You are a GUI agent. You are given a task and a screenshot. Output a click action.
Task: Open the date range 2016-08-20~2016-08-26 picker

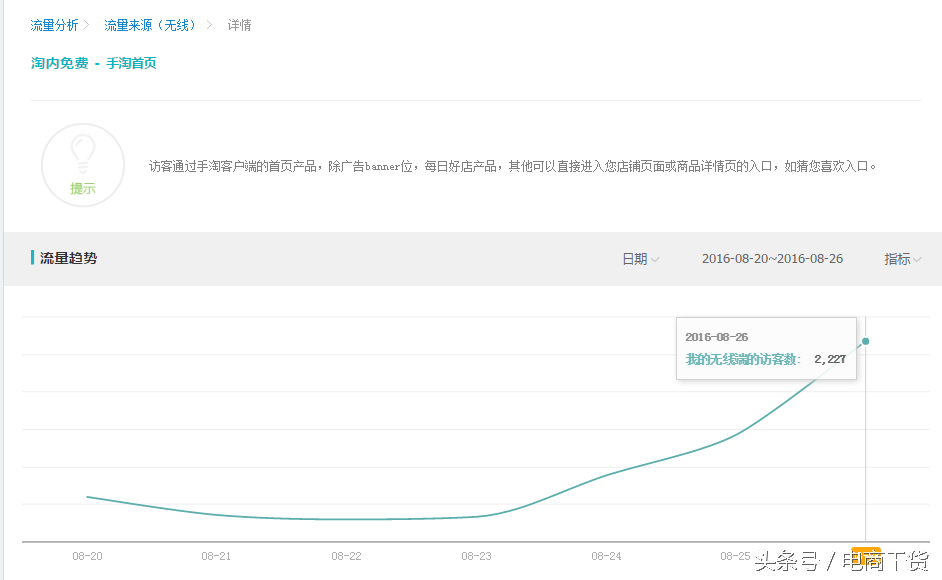(x=772, y=258)
